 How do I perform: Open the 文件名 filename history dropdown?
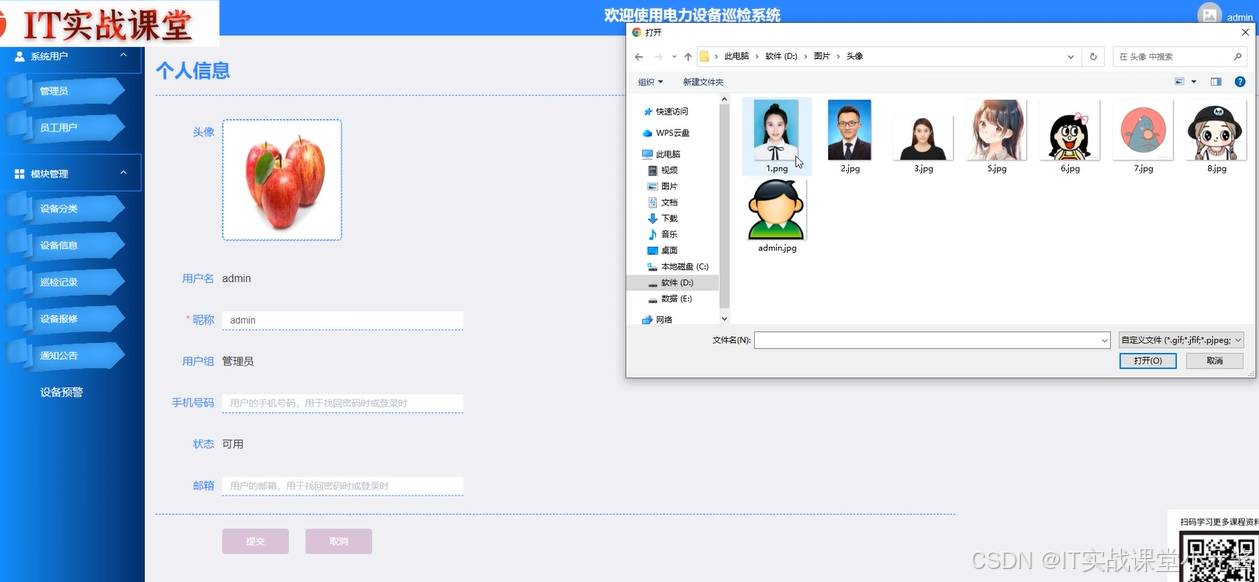pos(1104,341)
